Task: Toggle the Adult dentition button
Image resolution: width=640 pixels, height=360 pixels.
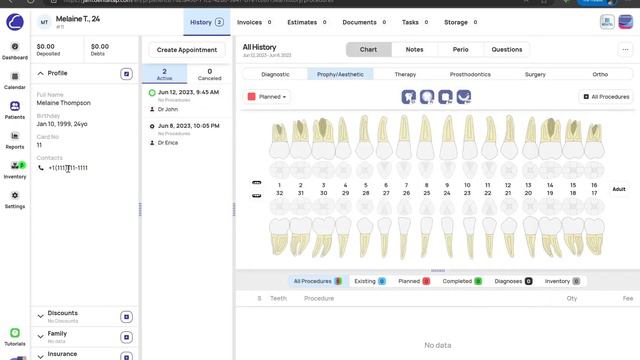Action: [x=619, y=189]
